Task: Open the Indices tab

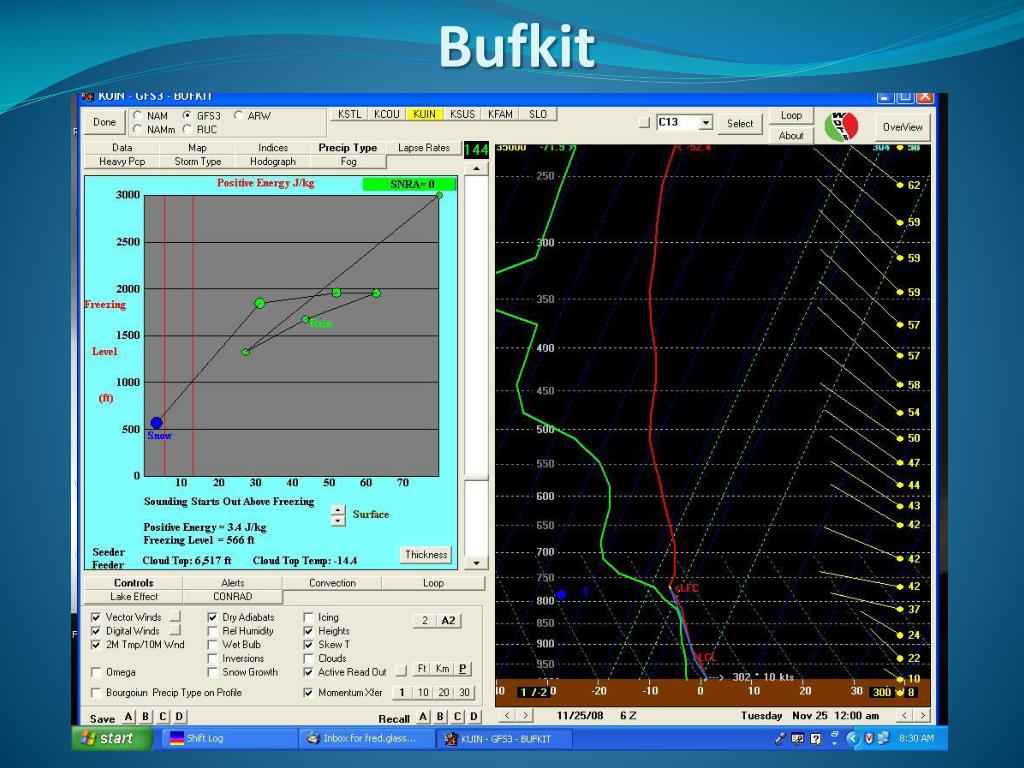Action: (x=273, y=148)
